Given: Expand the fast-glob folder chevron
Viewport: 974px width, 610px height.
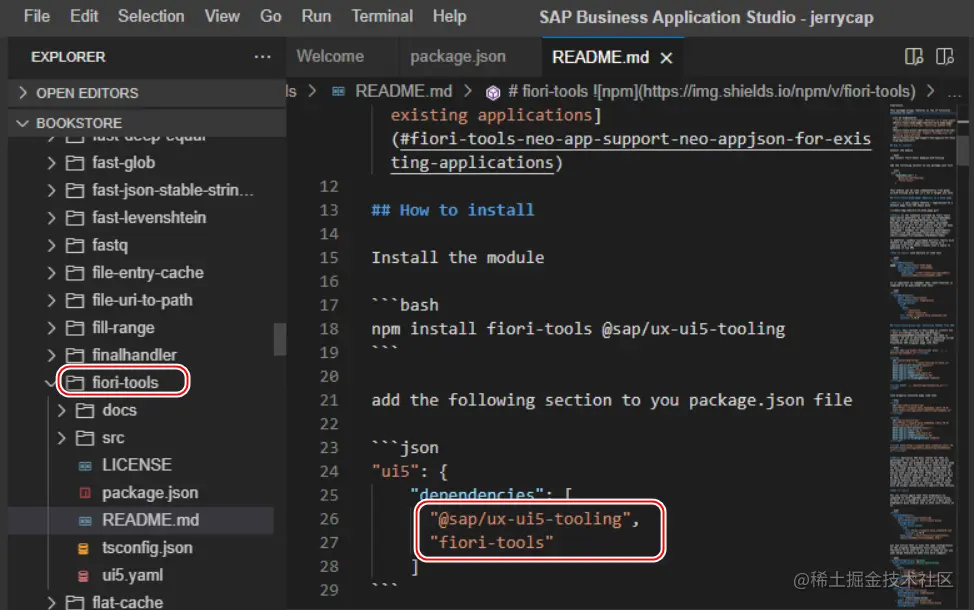Looking at the screenshot, I should [x=51, y=163].
